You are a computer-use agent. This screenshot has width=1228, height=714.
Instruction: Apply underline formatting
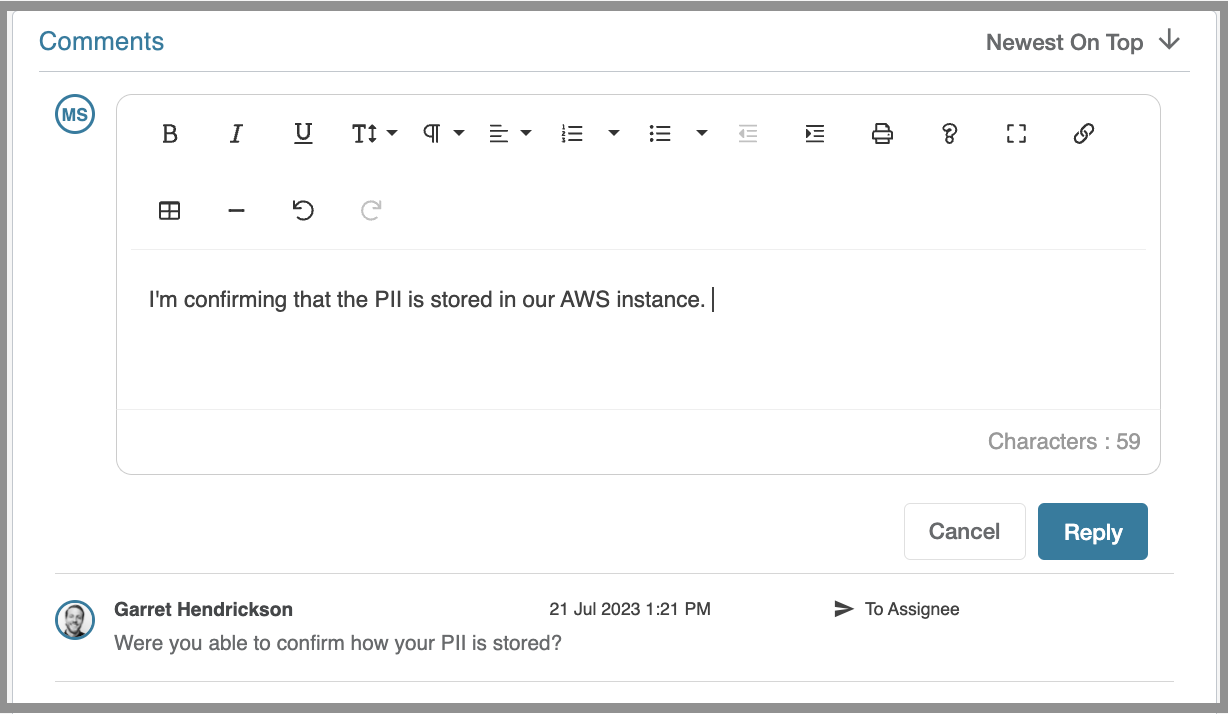(303, 133)
